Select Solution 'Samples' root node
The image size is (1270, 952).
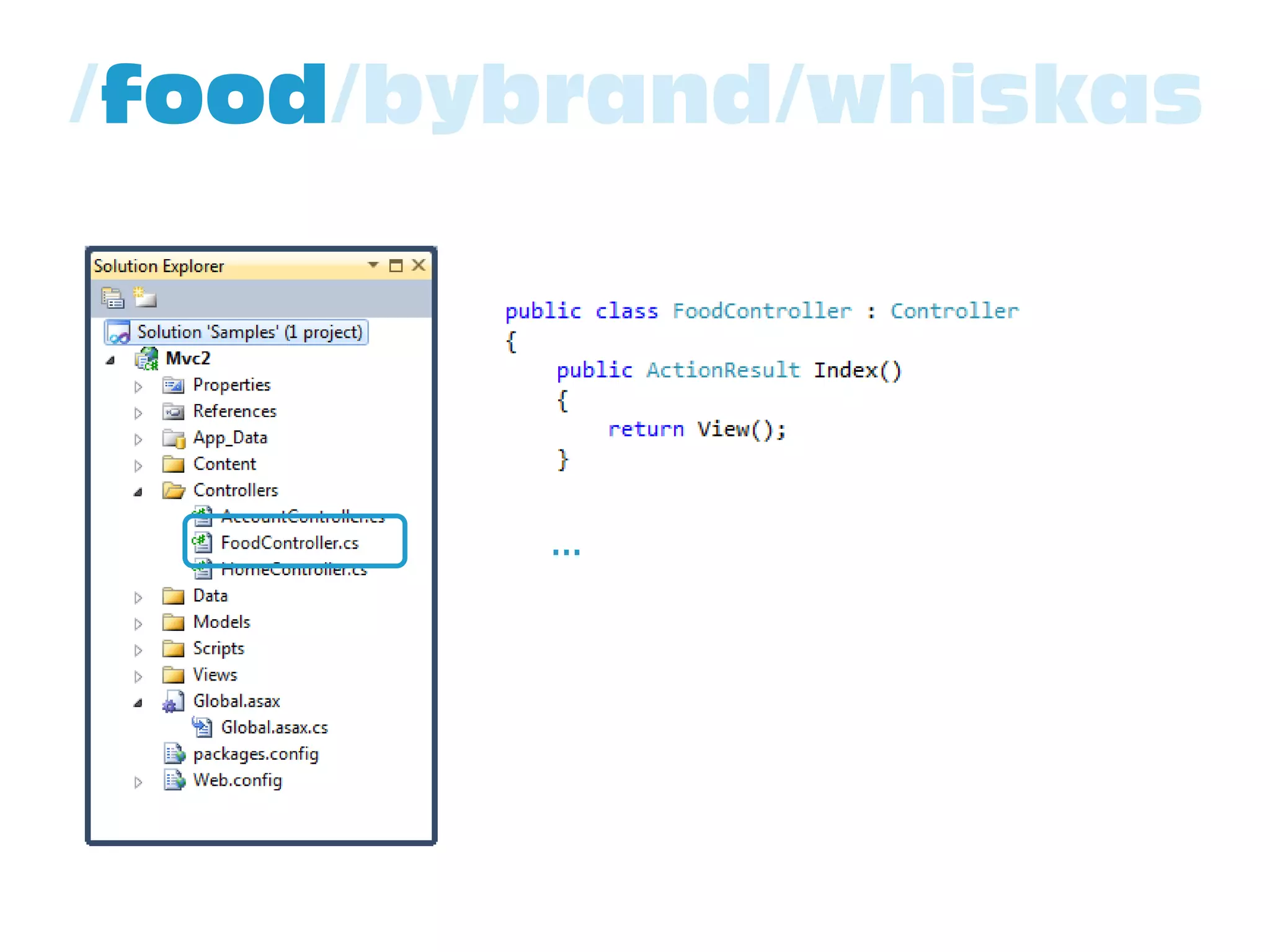click(x=249, y=332)
